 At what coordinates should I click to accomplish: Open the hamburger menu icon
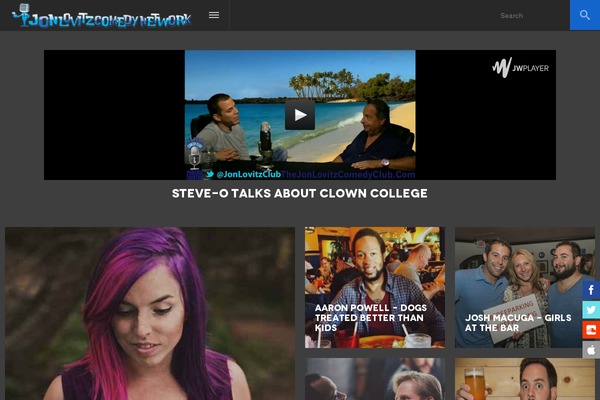pyautogui.click(x=214, y=15)
